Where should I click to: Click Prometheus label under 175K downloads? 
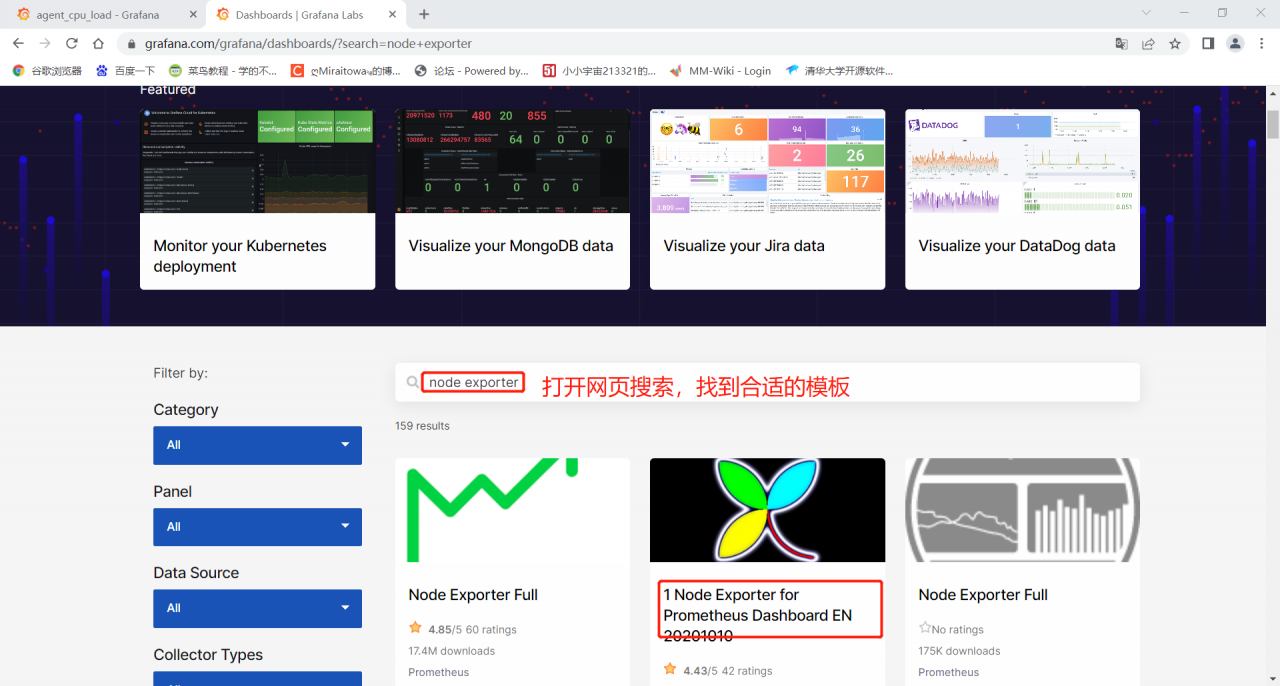point(948,672)
